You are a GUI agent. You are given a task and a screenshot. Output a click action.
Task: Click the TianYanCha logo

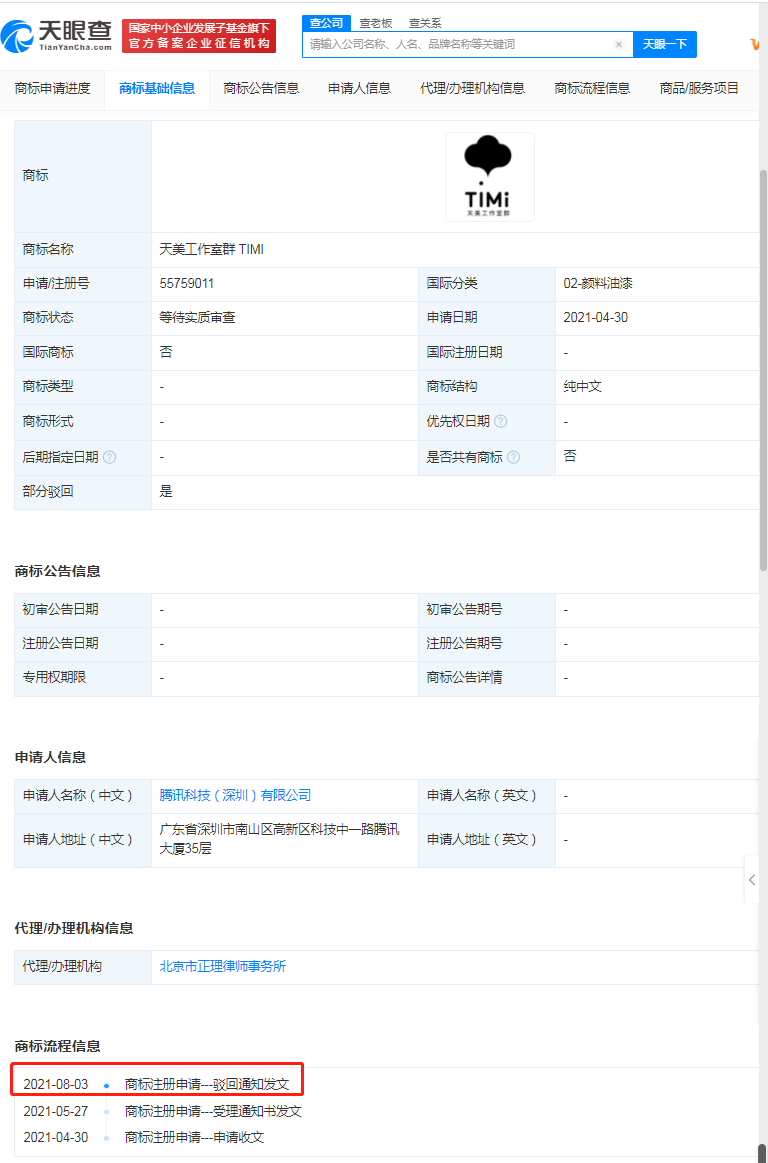tap(56, 36)
